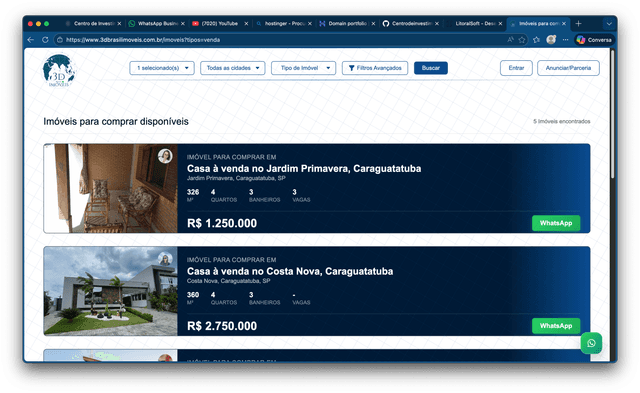Click the 3D Imóveis globe logo
Screen dimensions: 640x393
(59, 70)
